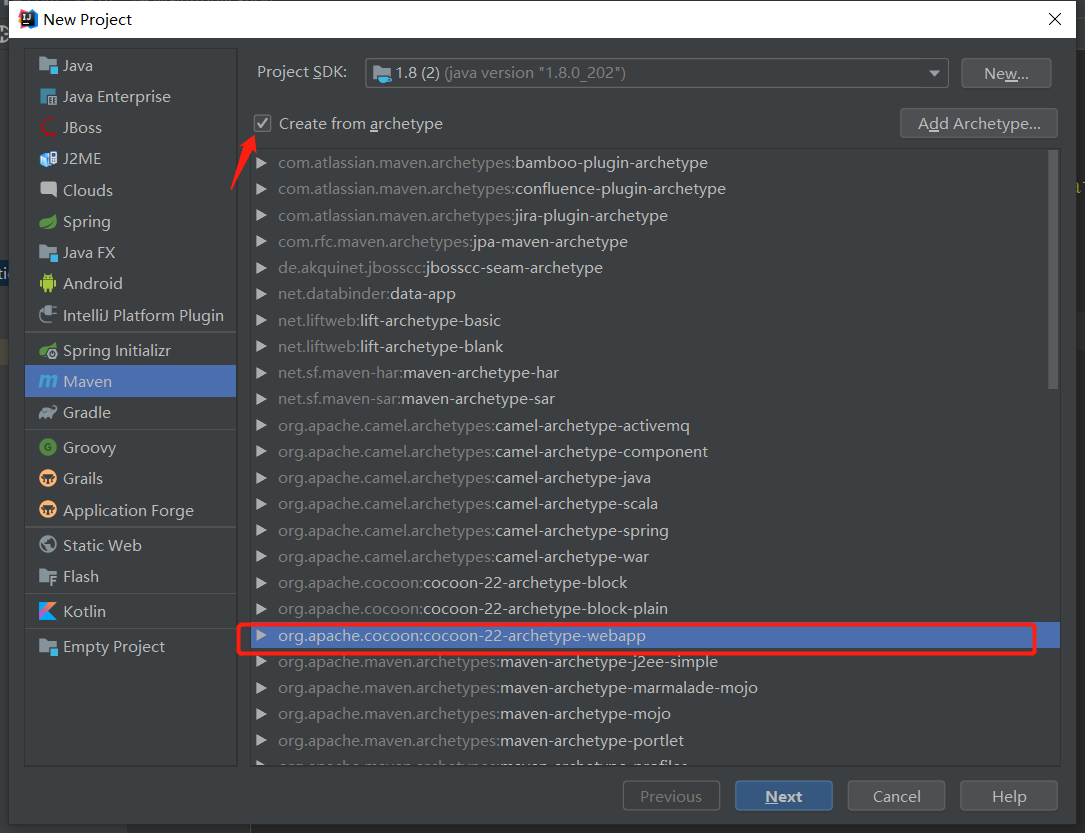Select the Java FX folder icon

[48, 253]
